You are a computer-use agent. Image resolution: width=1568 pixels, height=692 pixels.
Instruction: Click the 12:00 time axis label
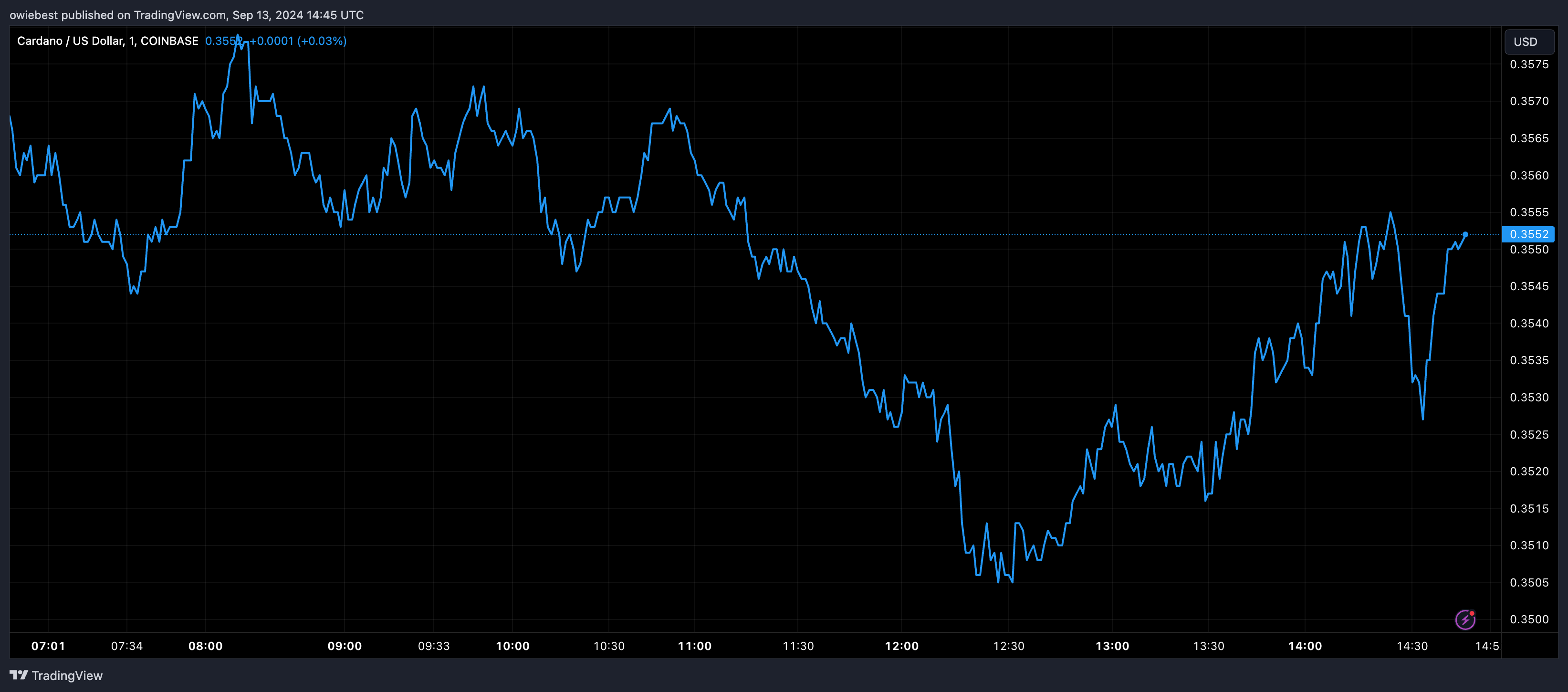901,646
